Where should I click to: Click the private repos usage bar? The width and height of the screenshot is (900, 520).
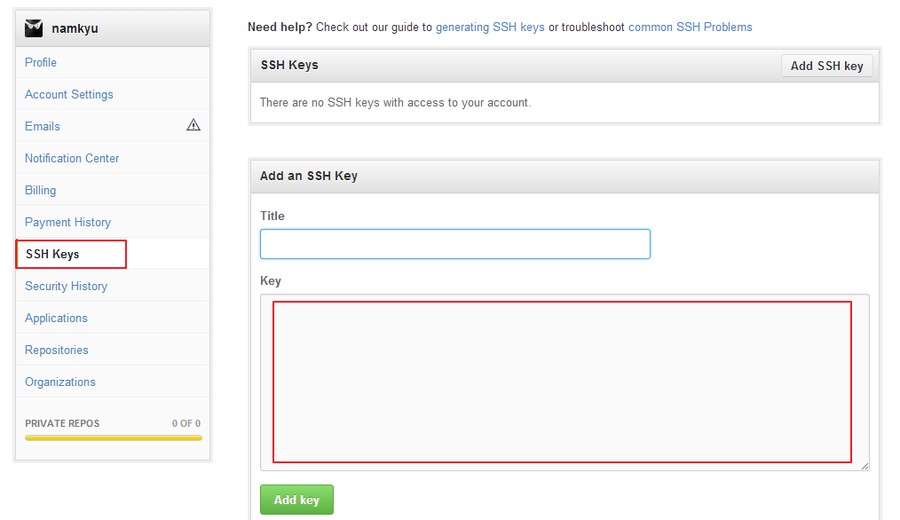pos(114,438)
